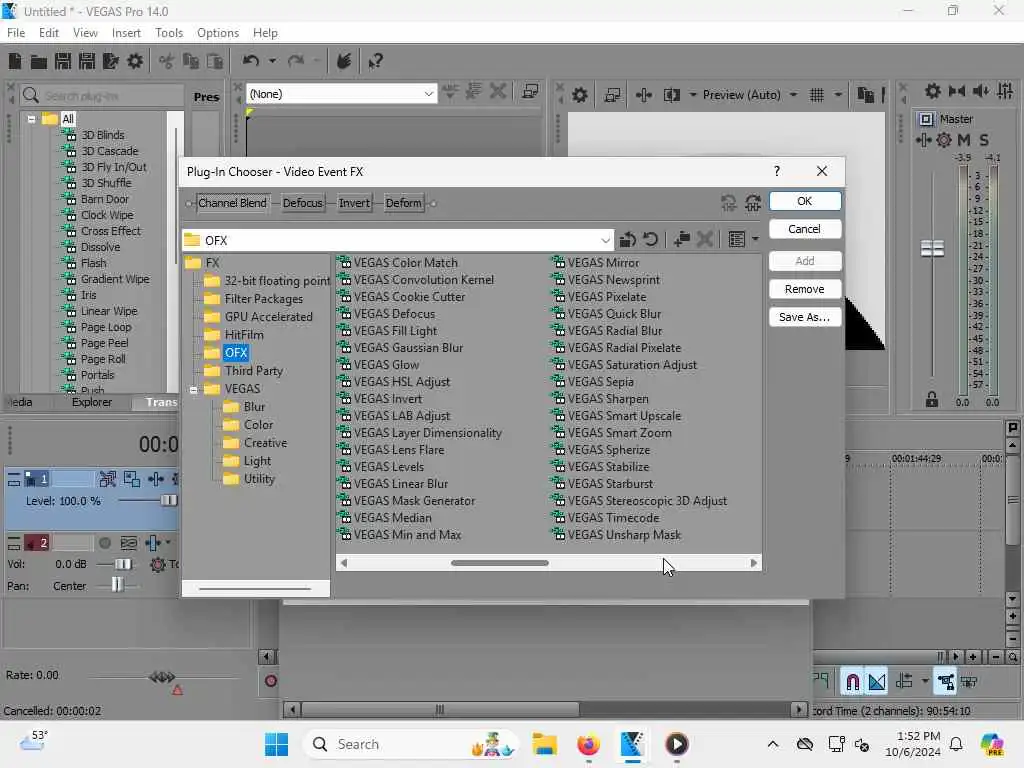Screen dimensions: 1024x768
Task: Click the Preview on external monitor icon
Action: point(612,95)
